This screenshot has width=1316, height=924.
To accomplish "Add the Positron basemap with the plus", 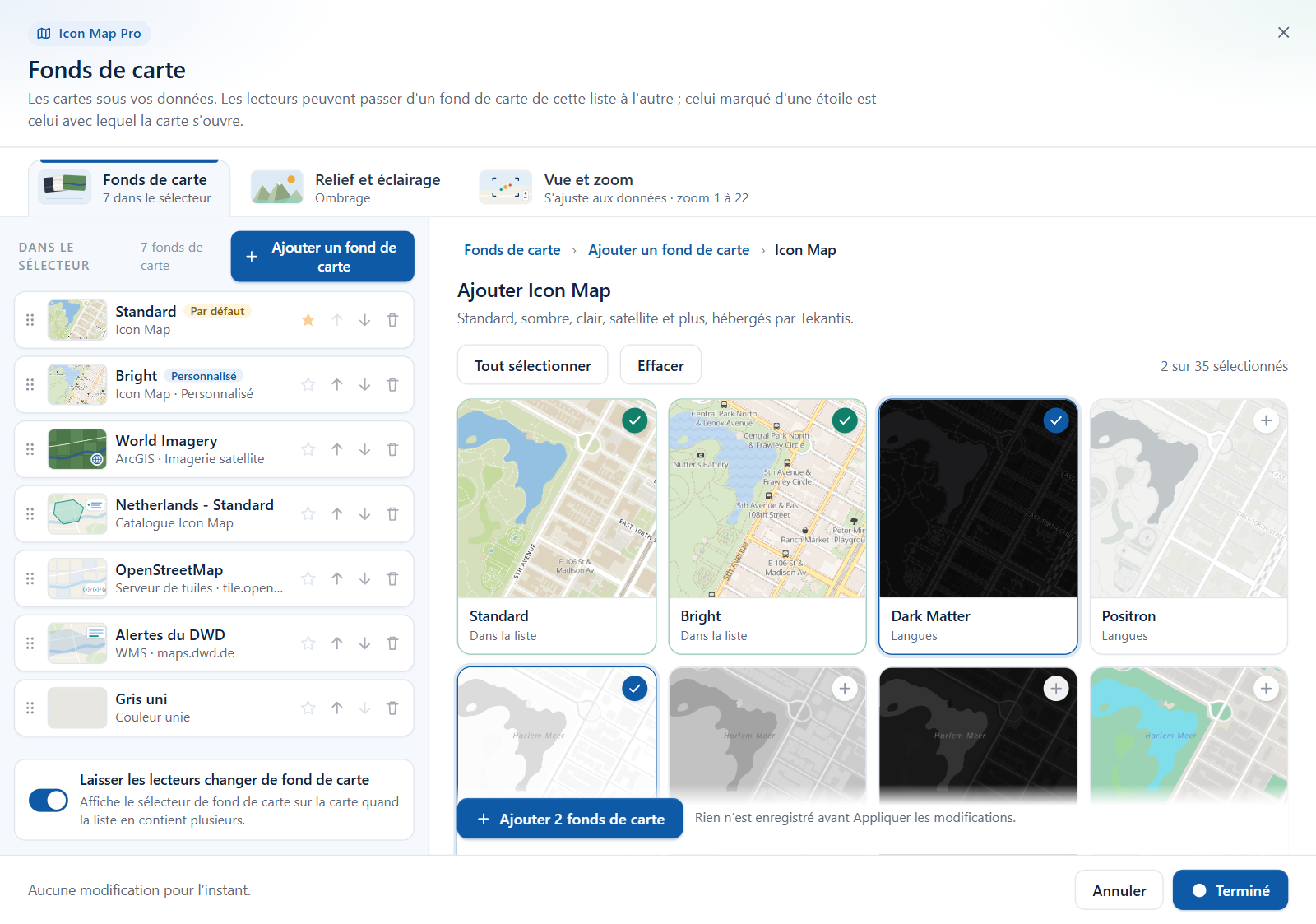I will [x=1266, y=420].
